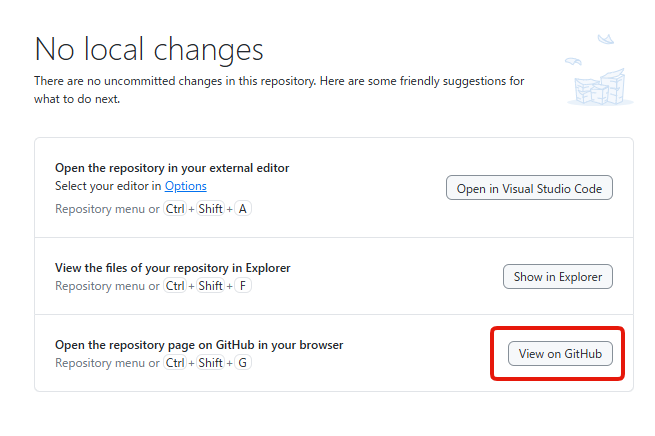
Task: Click the Ctrl key badge in GitHub row
Action: click(x=175, y=363)
